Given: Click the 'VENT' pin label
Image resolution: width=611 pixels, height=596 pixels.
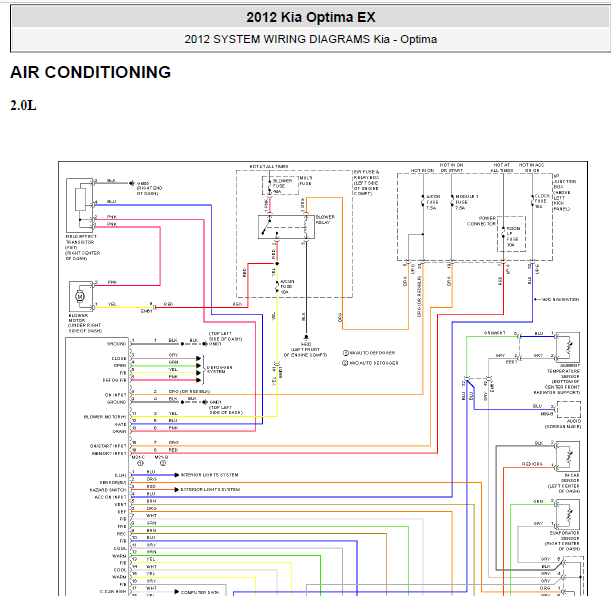Looking at the screenshot, I should 120,504.
